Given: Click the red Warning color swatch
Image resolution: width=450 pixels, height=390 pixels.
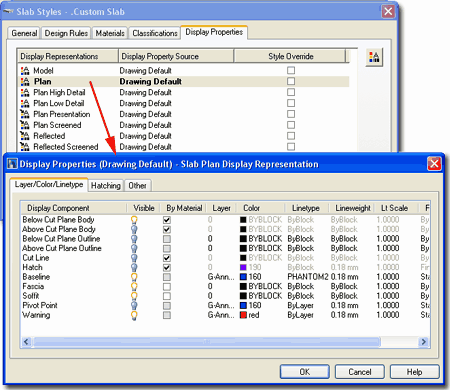Looking at the screenshot, I should coord(243,315).
